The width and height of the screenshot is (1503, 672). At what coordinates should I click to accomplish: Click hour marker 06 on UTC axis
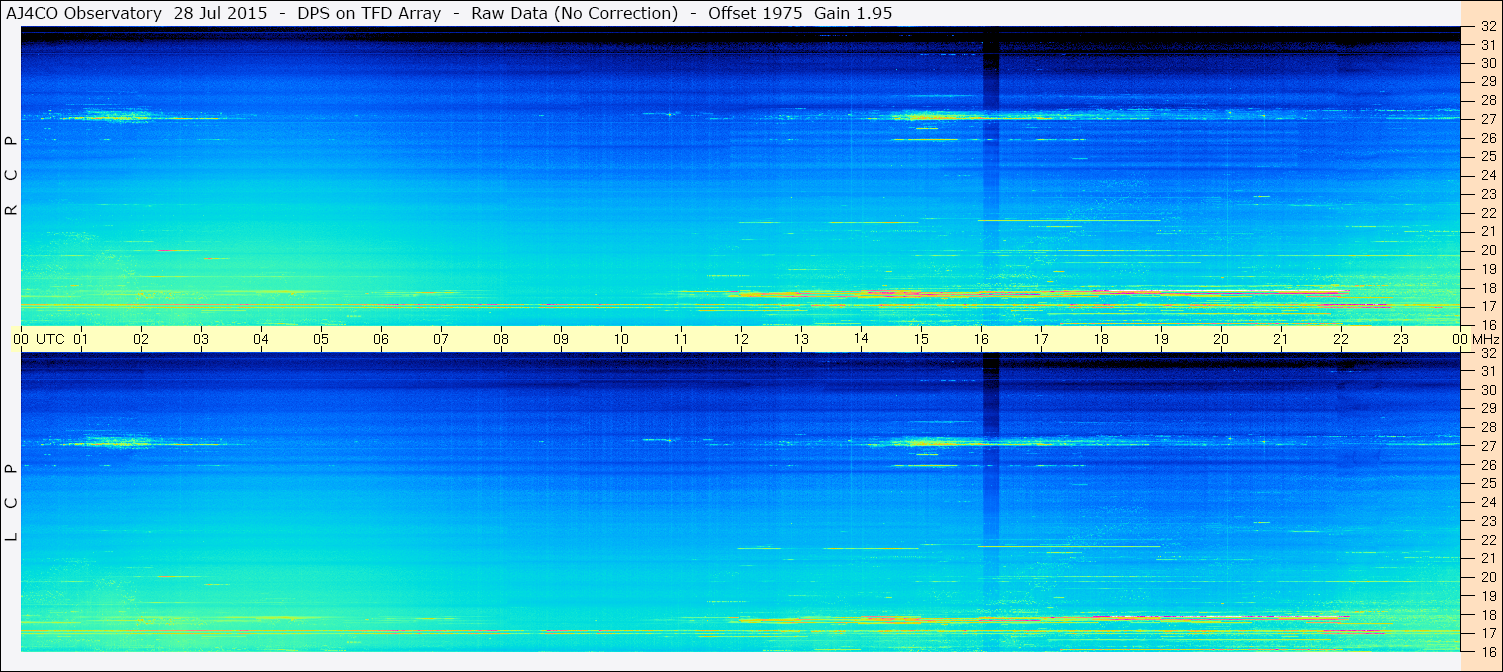click(x=381, y=339)
